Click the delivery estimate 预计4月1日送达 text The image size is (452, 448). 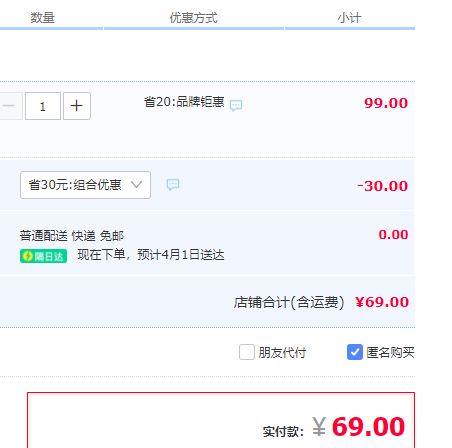click(x=181, y=255)
